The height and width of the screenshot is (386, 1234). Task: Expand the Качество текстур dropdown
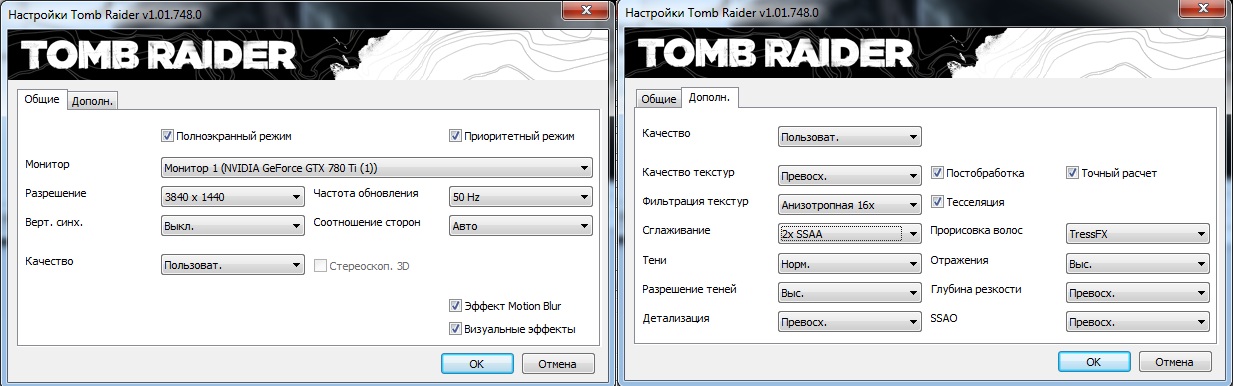(849, 176)
